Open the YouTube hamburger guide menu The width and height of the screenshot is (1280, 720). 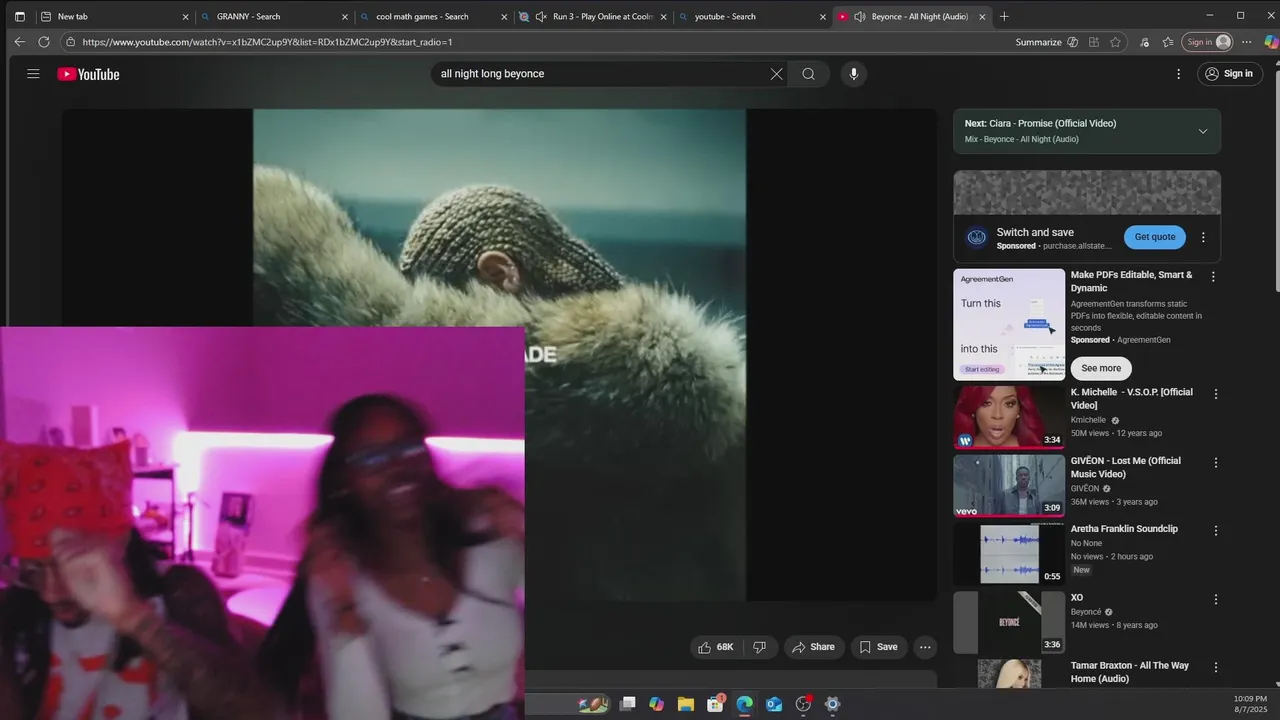[x=33, y=74]
